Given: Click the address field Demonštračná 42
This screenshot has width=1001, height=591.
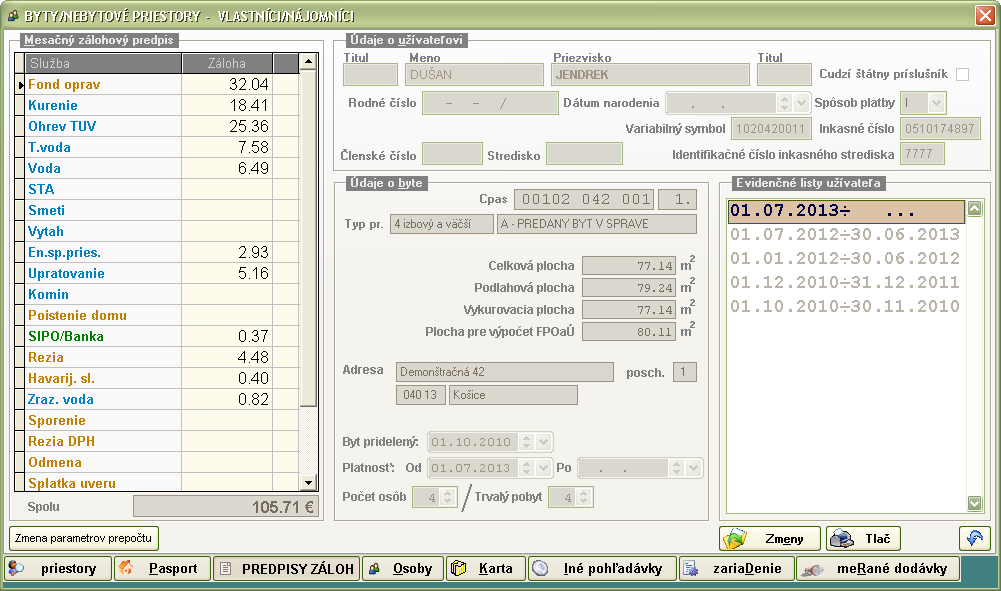Looking at the screenshot, I should coord(504,371).
